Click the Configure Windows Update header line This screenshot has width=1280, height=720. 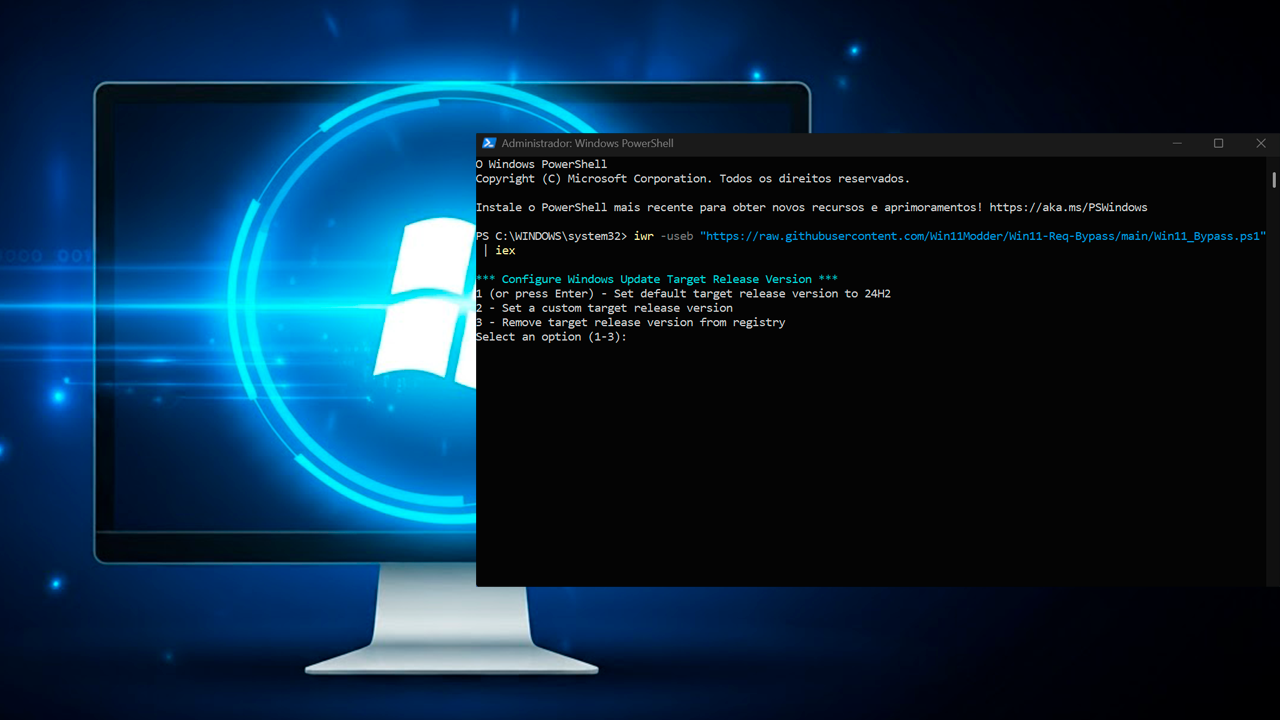tap(655, 279)
